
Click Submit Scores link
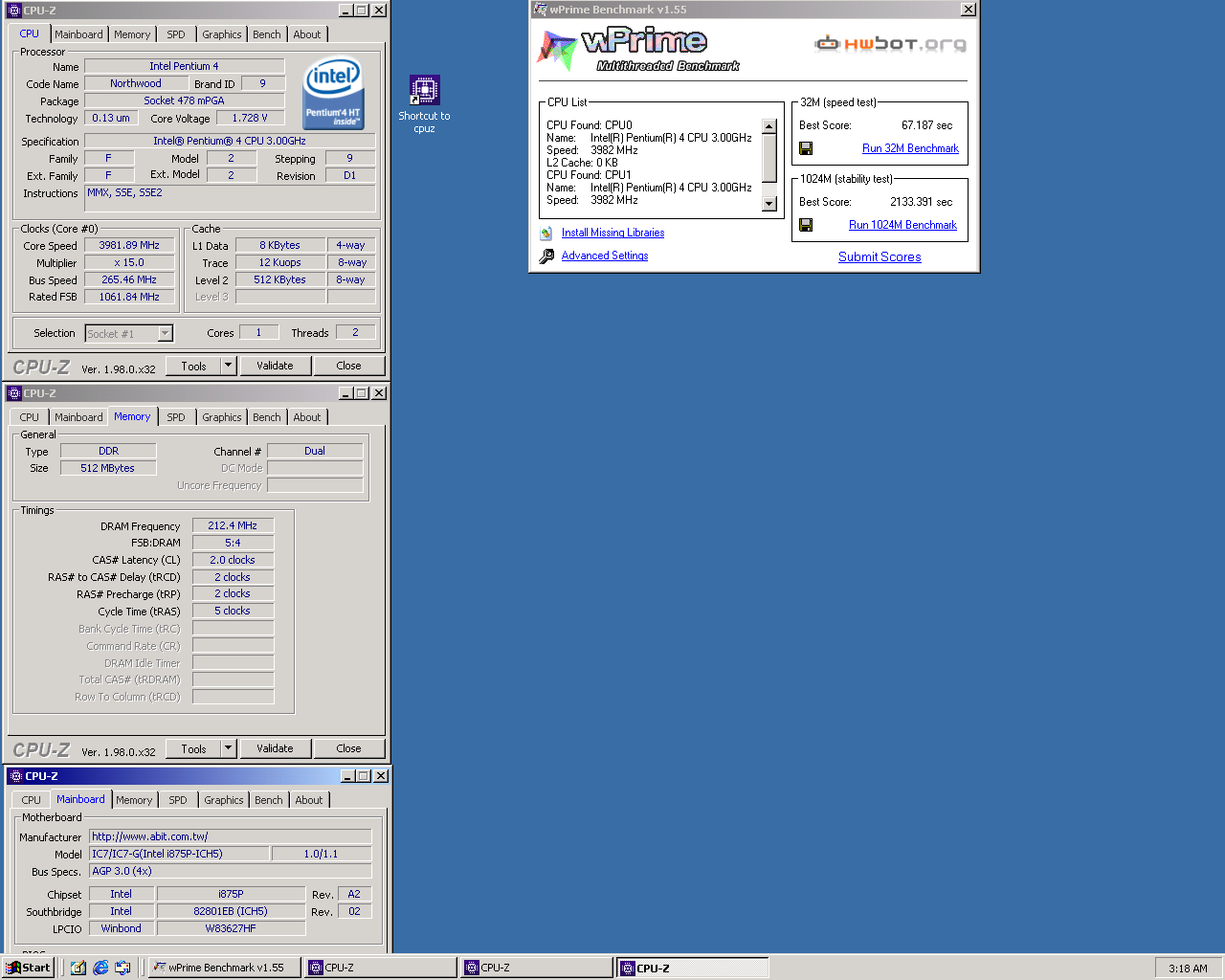click(880, 256)
